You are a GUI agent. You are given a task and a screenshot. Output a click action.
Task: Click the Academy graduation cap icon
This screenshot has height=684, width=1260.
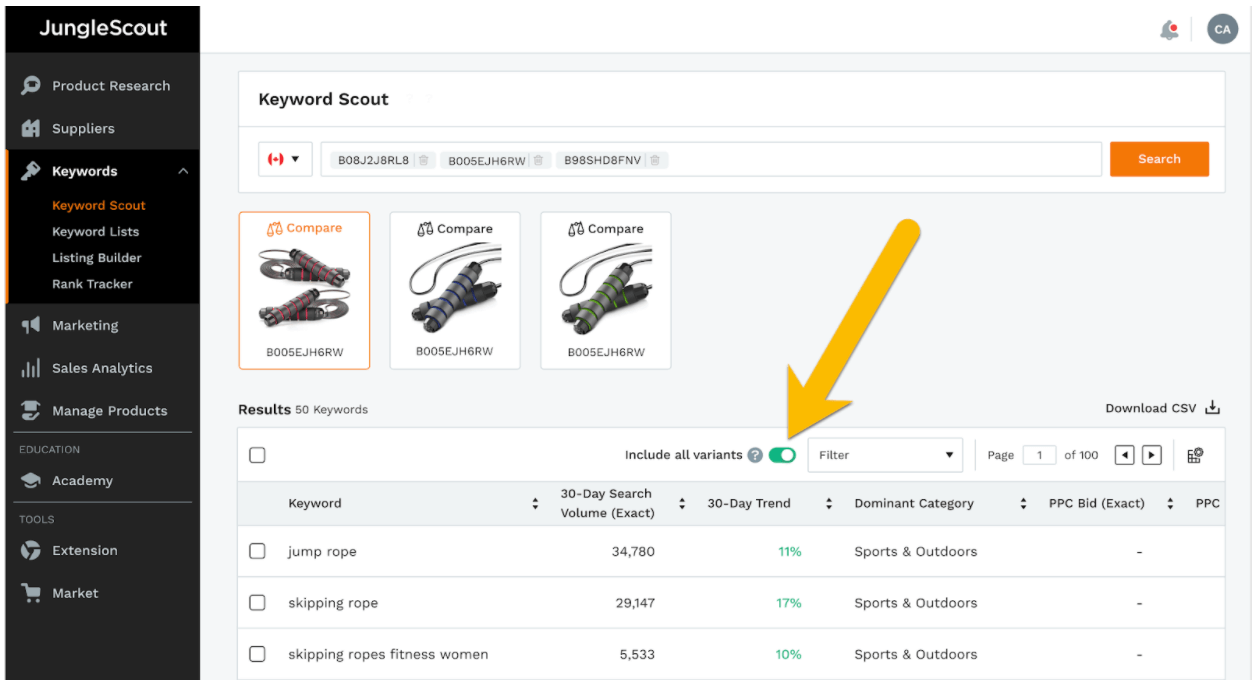tap(30, 481)
